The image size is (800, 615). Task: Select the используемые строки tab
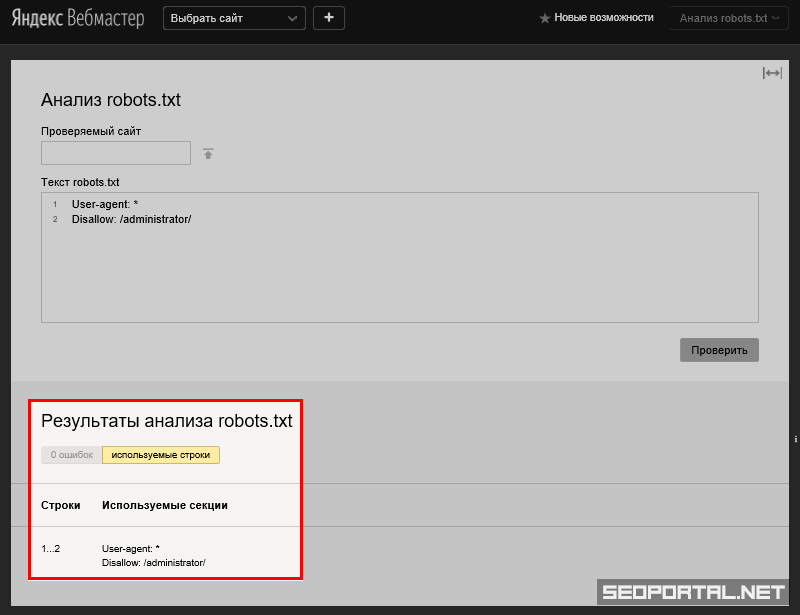(160, 455)
